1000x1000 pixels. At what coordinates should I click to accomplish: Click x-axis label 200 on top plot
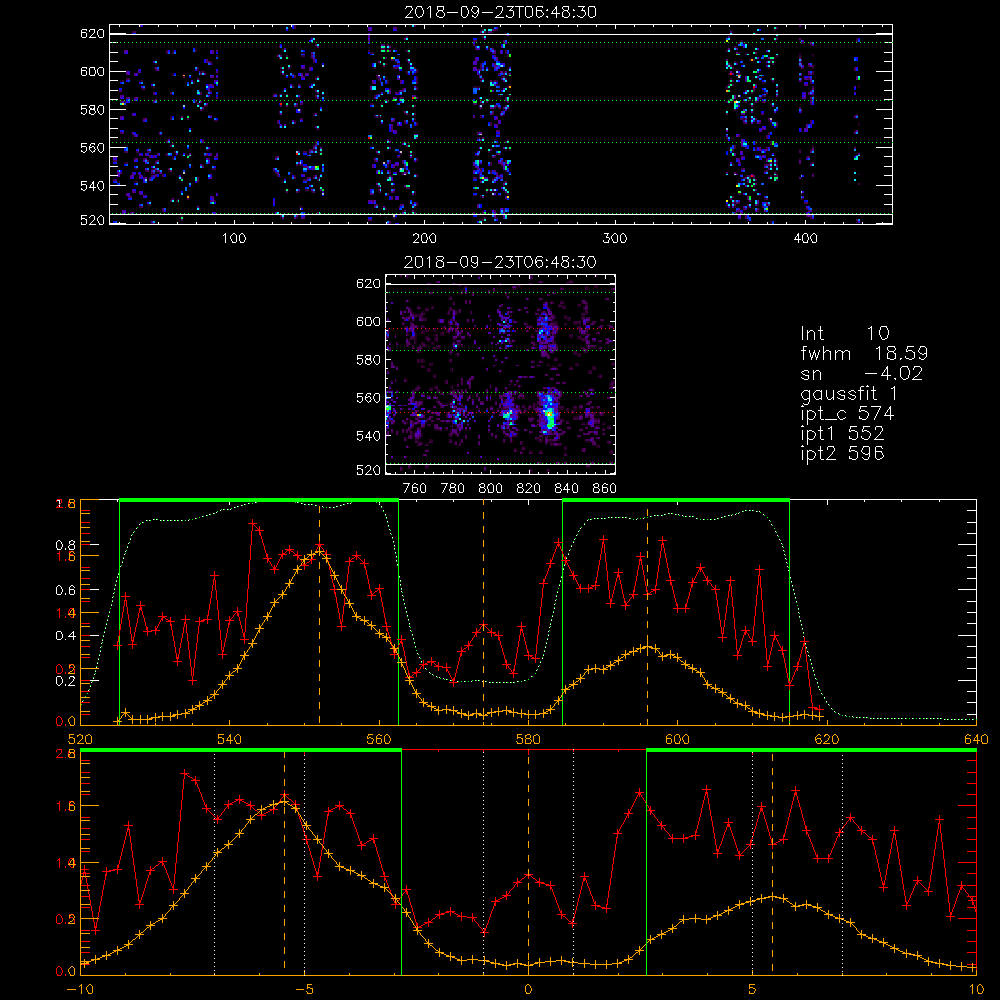[x=424, y=239]
